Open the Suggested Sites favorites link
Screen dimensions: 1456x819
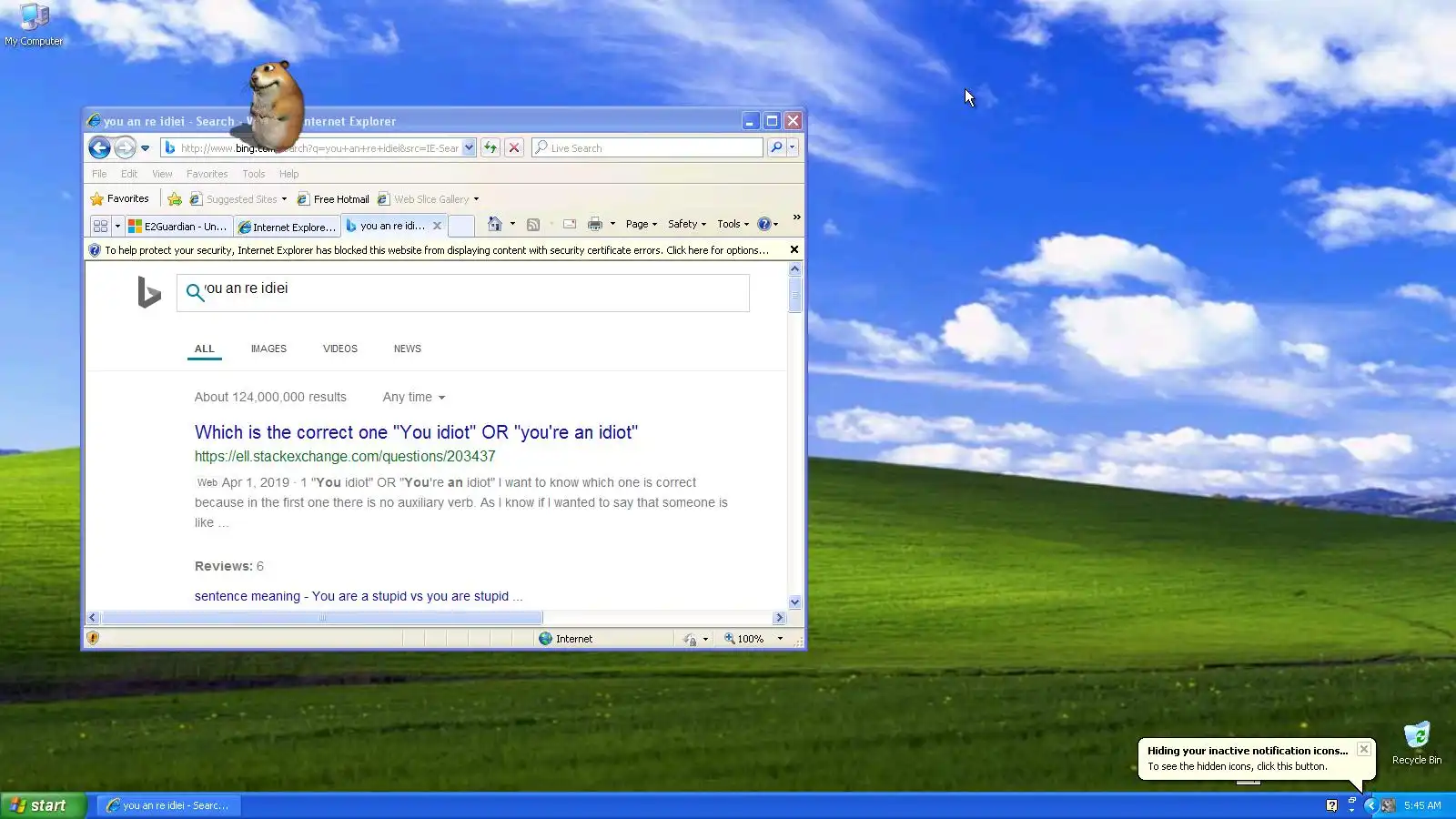(238, 199)
